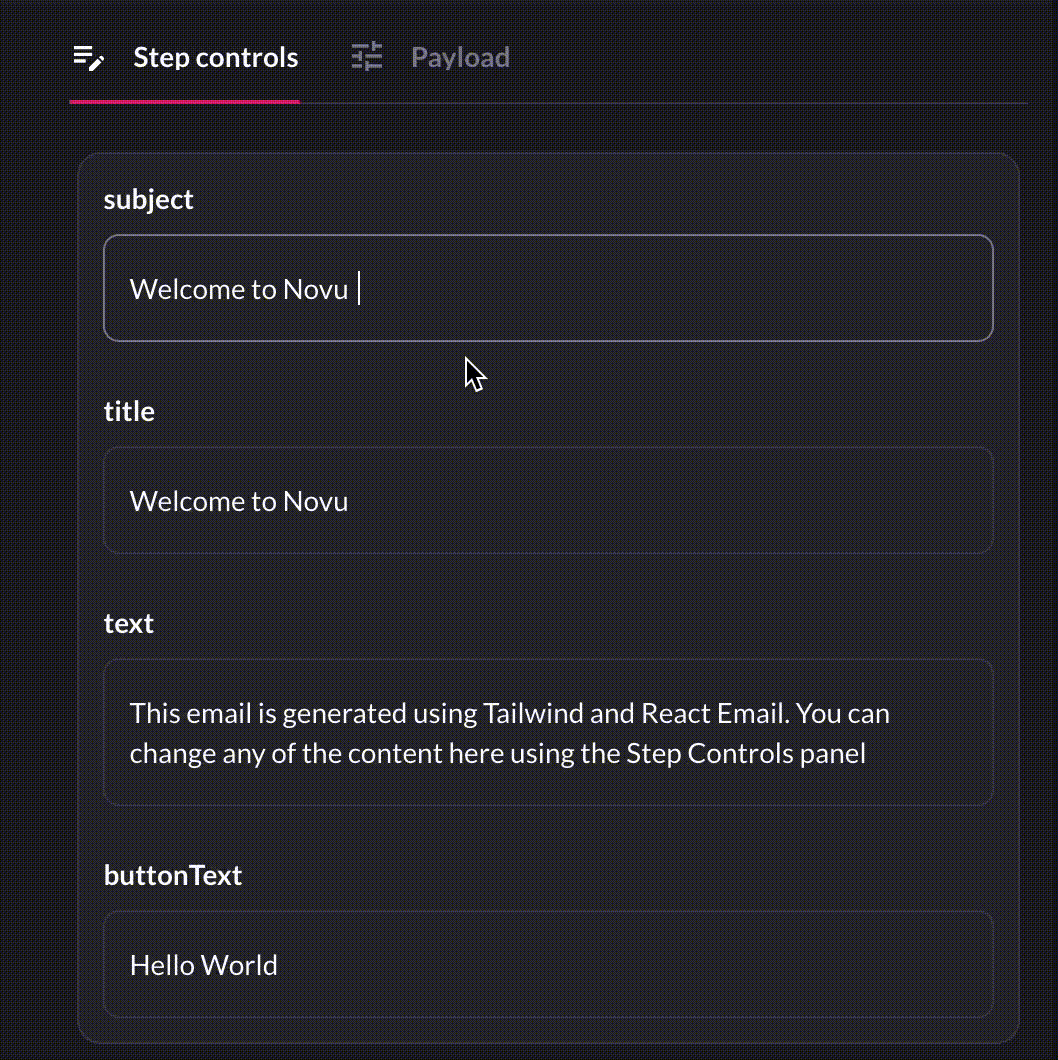Click inside the subject input field
Screen dimensions: 1058x1060
[x=548, y=288]
